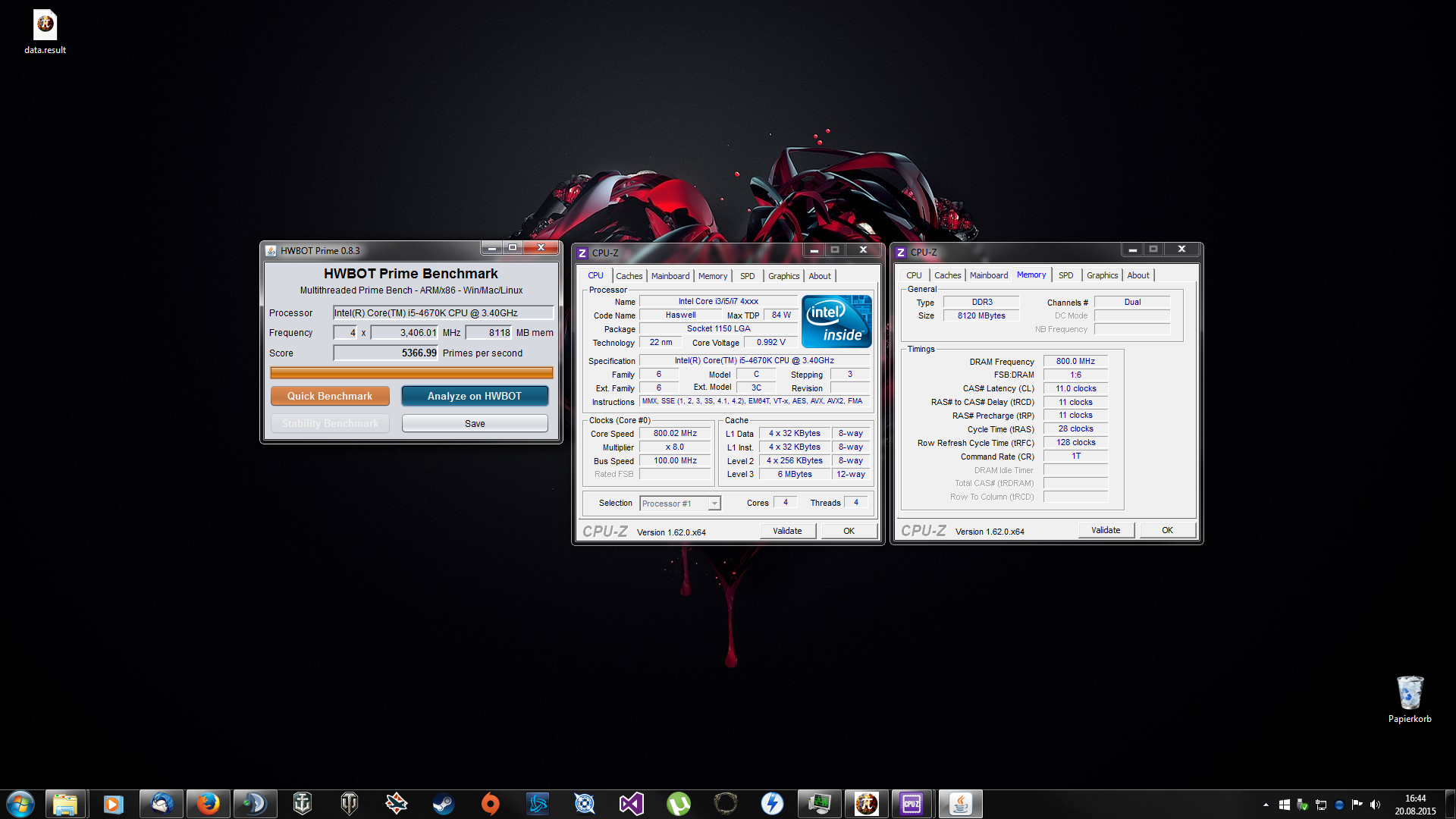Switch to the CPU-Z taskbar icon
The height and width of the screenshot is (819, 1456).
click(912, 804)
